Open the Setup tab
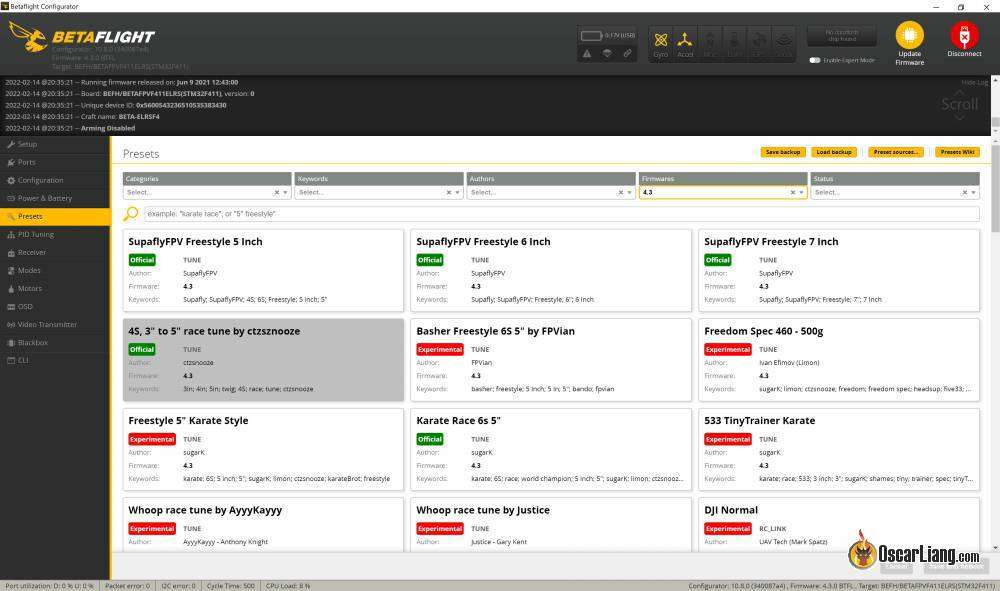This screenshot has height=591, width=1000. point(55,145)
